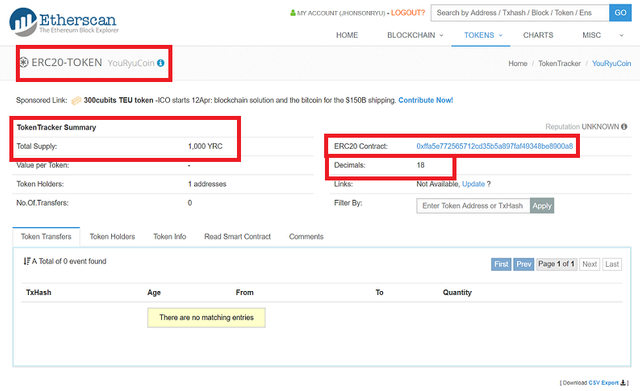
Task: Click the 'Page 1 of 1' indicator
Action: (556, 264)
